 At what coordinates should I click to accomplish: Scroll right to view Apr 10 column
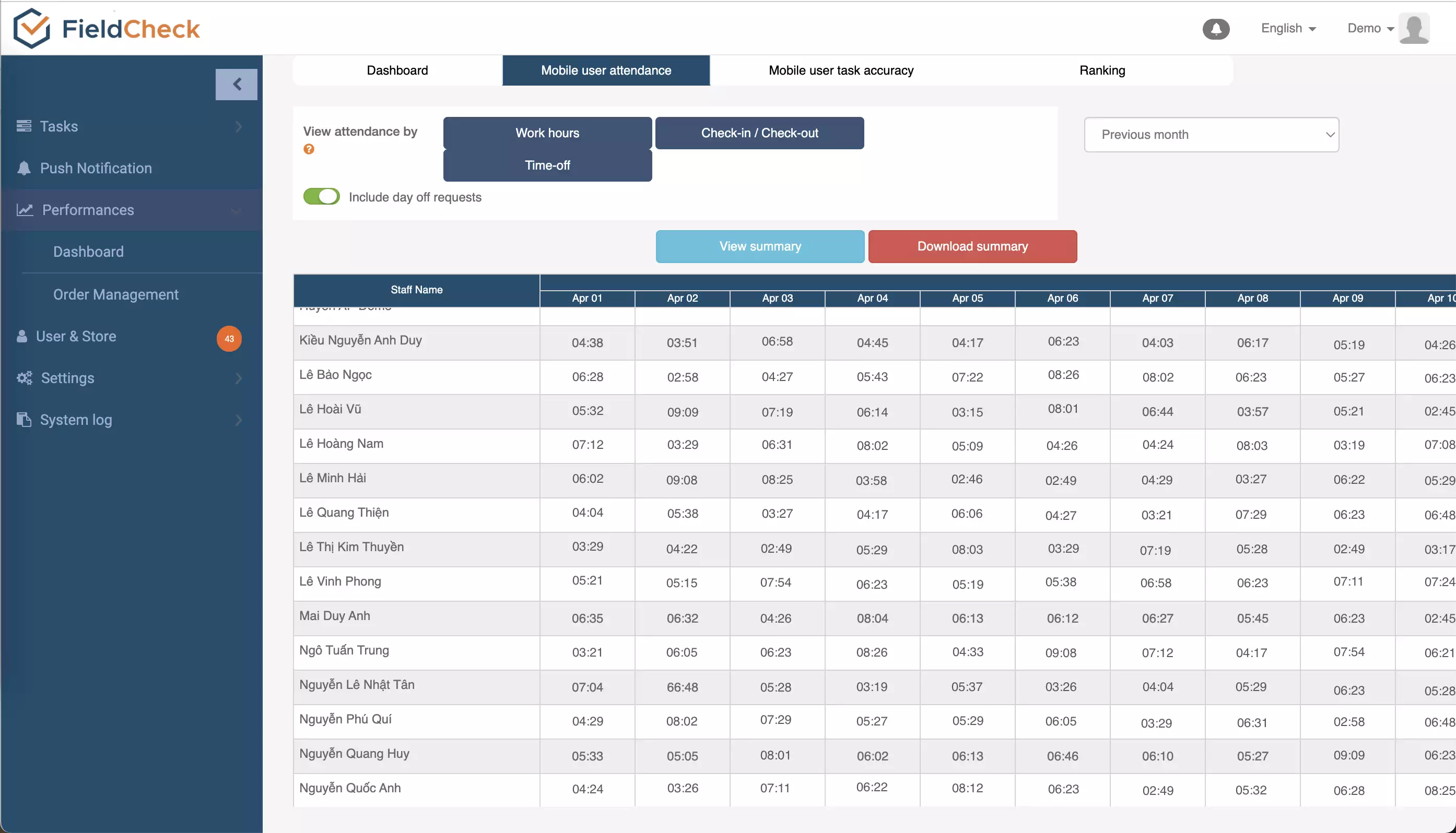[x=1440, y=298]
